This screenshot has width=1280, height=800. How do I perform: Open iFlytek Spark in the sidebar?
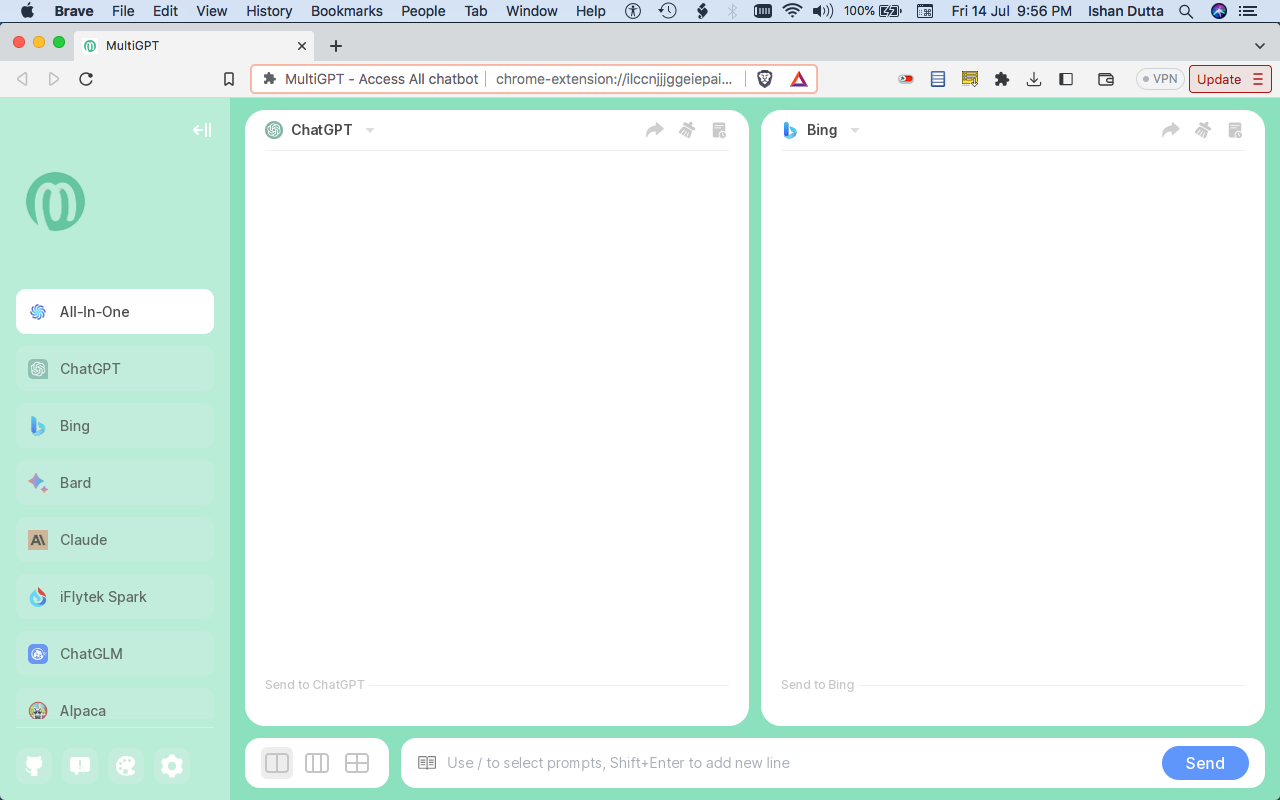pos(115,597)
